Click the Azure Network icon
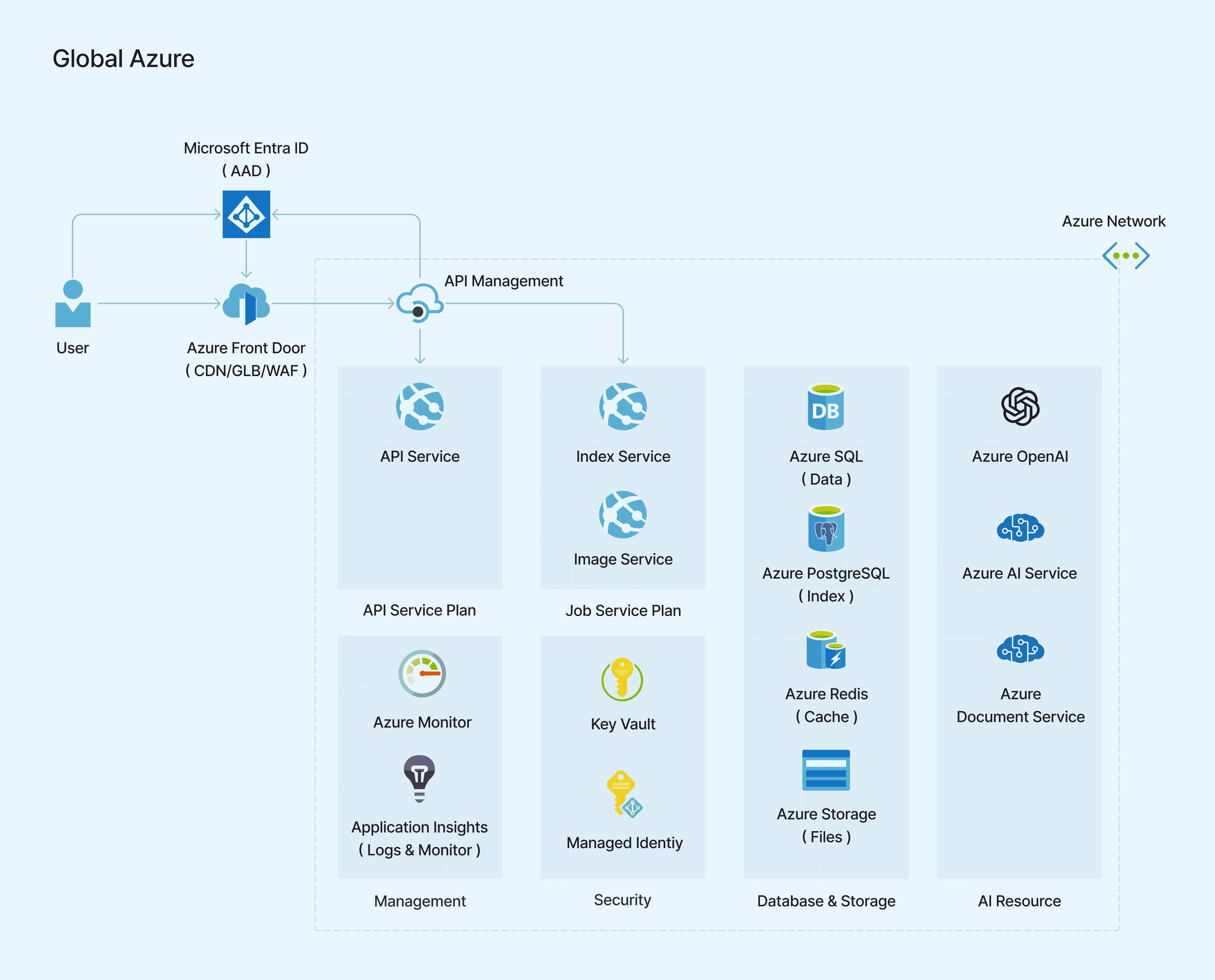This screenshot has height=980, width=1215. tap(1126, 256)
